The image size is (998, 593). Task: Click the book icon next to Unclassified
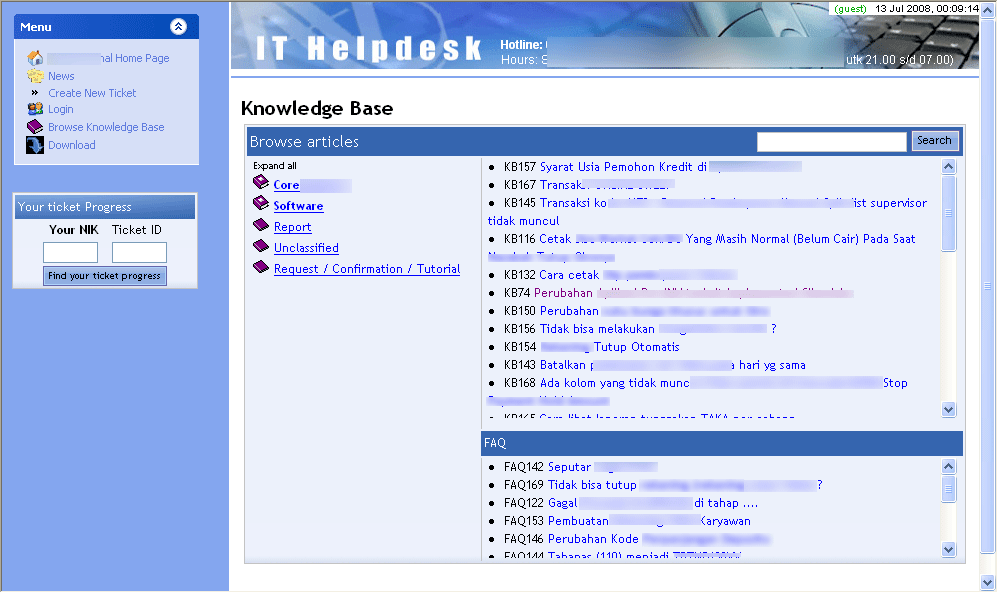click(261, 247)
